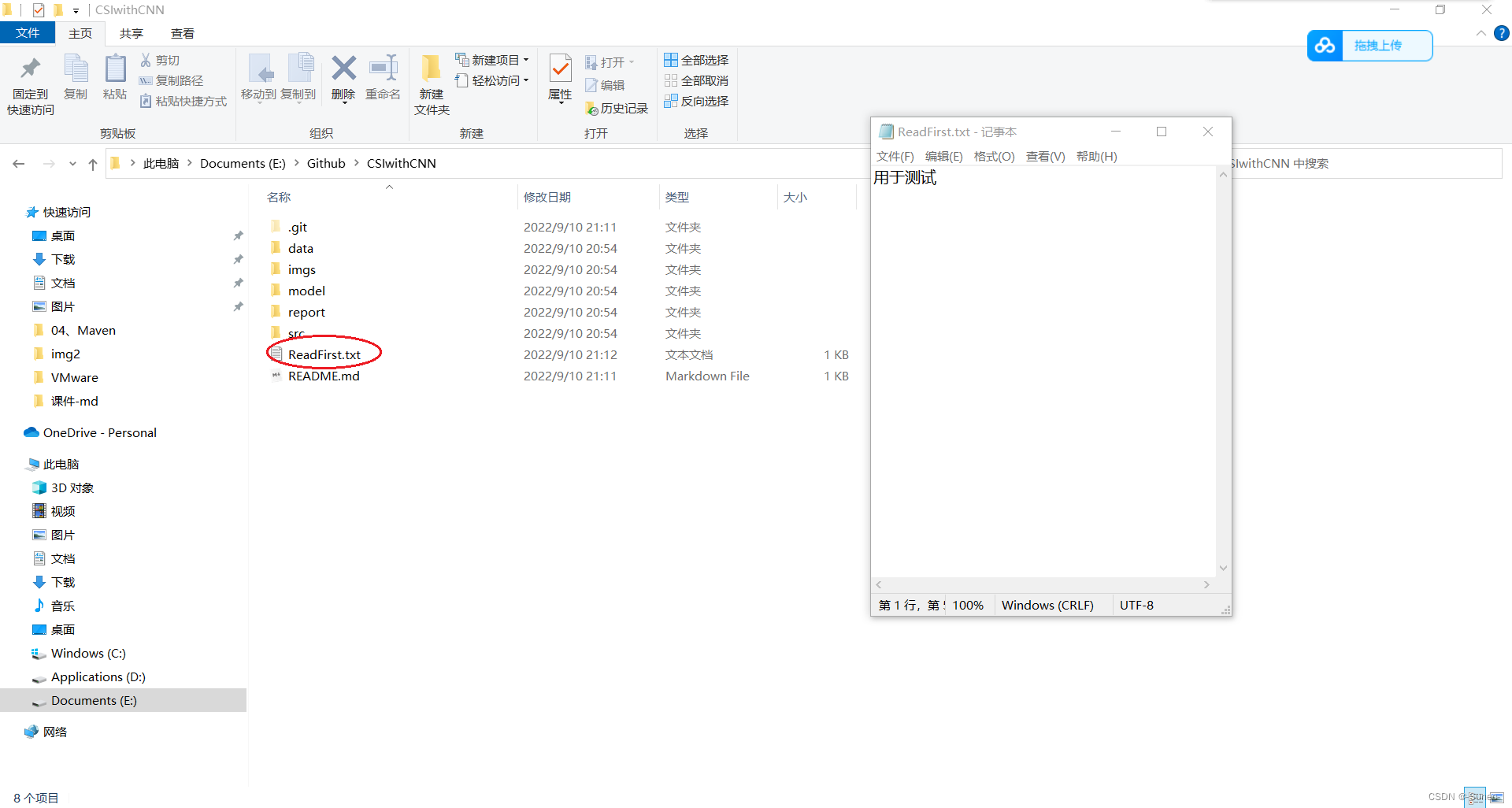Select the model folder

click(x=306, y=291)
